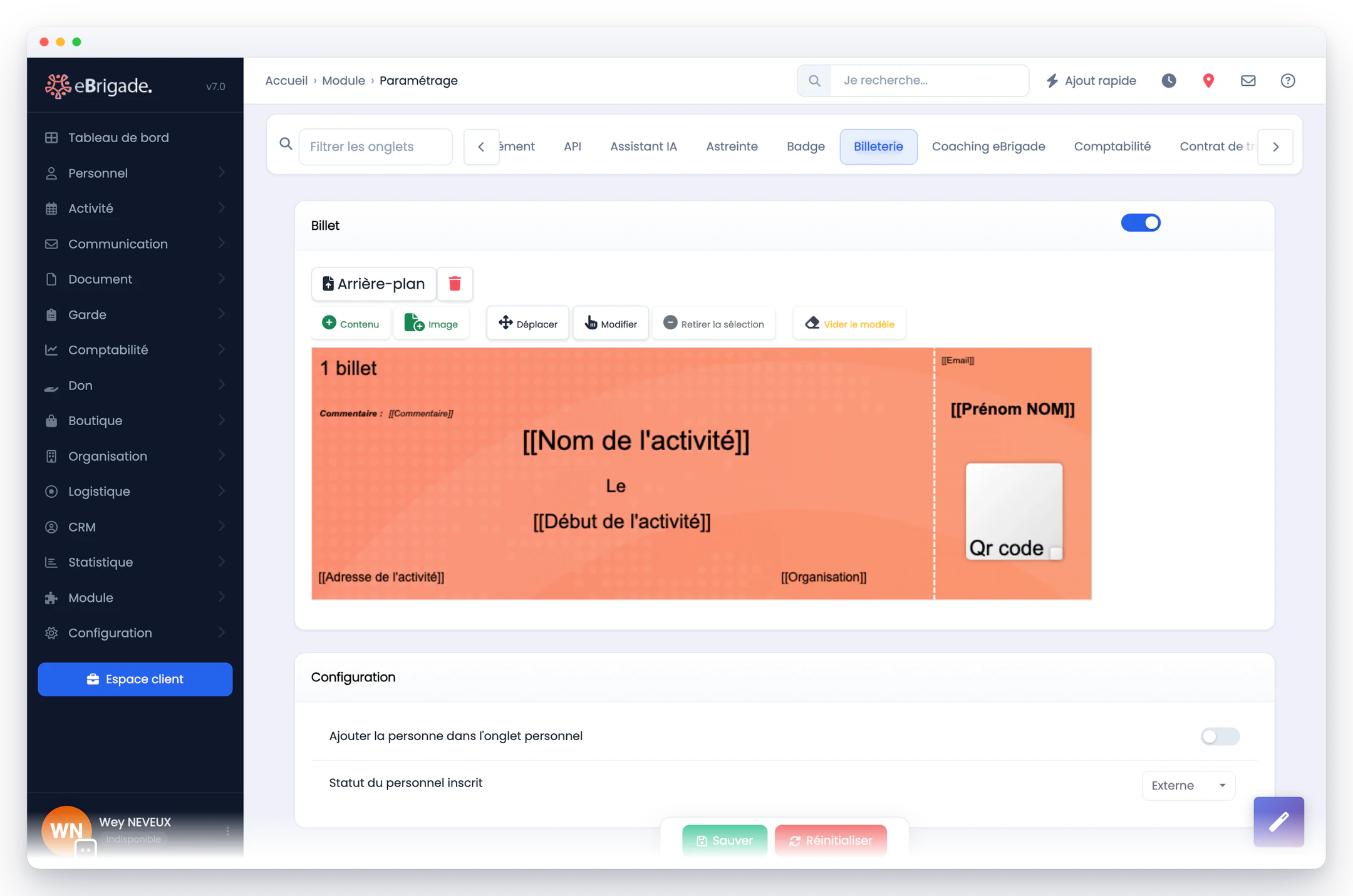
Task: Expand the Personnel sidebar menu
Action: [x=135, y=173]
